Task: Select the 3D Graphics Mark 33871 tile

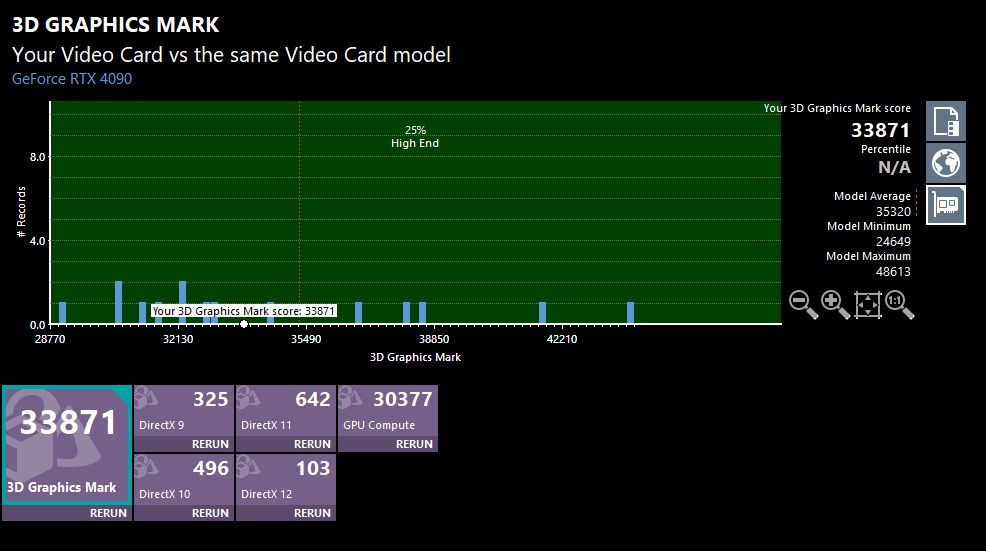Action: point(67,445)
